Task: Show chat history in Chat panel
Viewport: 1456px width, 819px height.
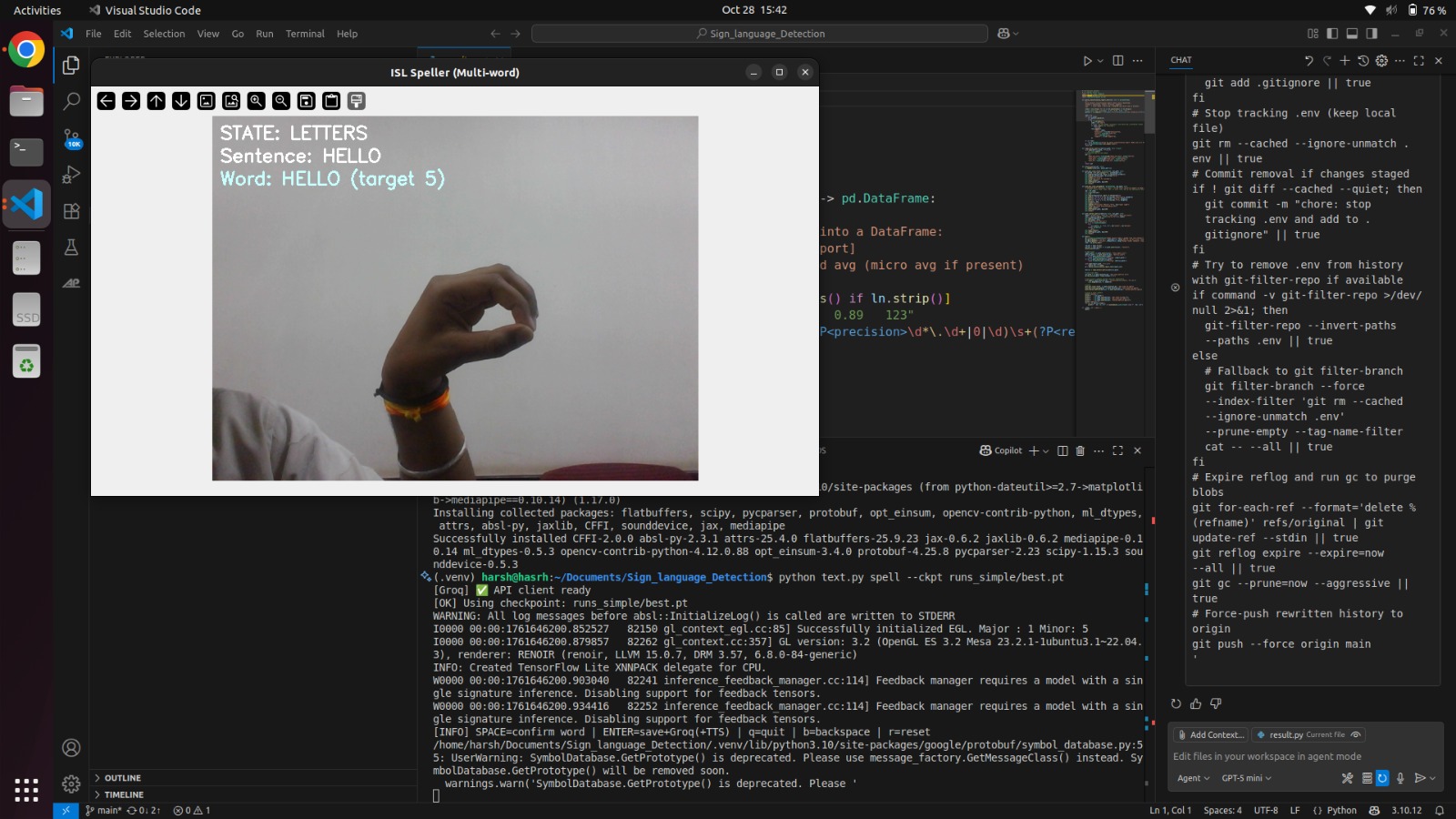Action: [x=1363, y=61]
